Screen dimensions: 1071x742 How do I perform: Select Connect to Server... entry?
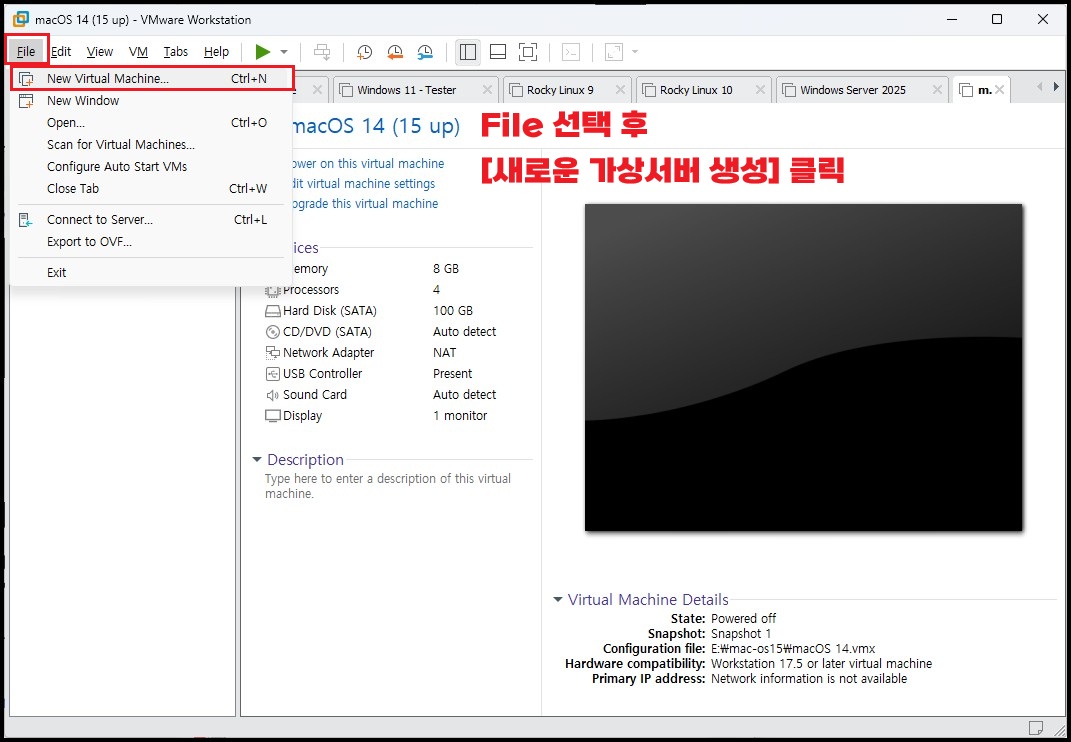click(152, 220)
